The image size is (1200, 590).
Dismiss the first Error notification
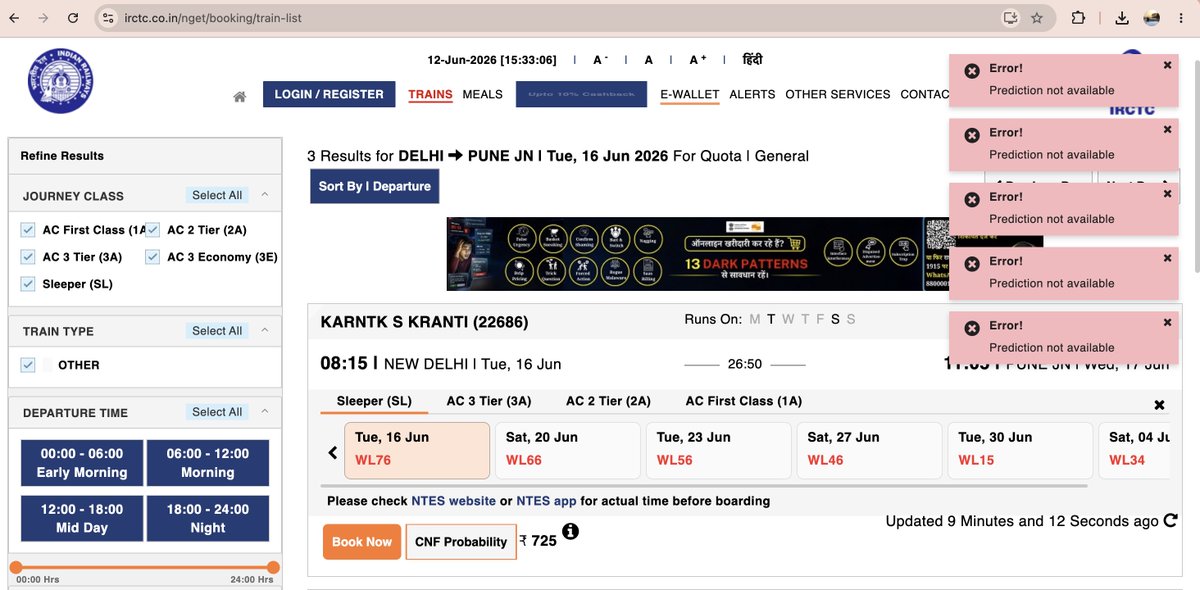pos(1167,65)
